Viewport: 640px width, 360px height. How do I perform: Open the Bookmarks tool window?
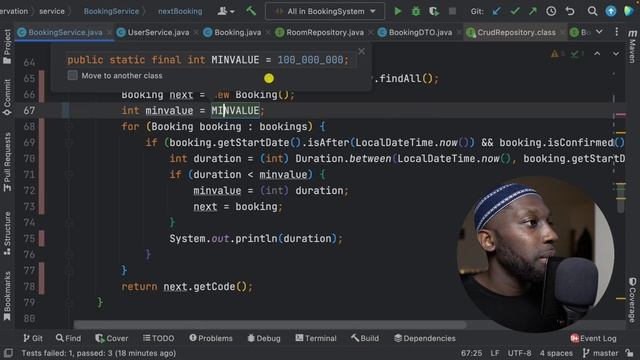[7, 296]
